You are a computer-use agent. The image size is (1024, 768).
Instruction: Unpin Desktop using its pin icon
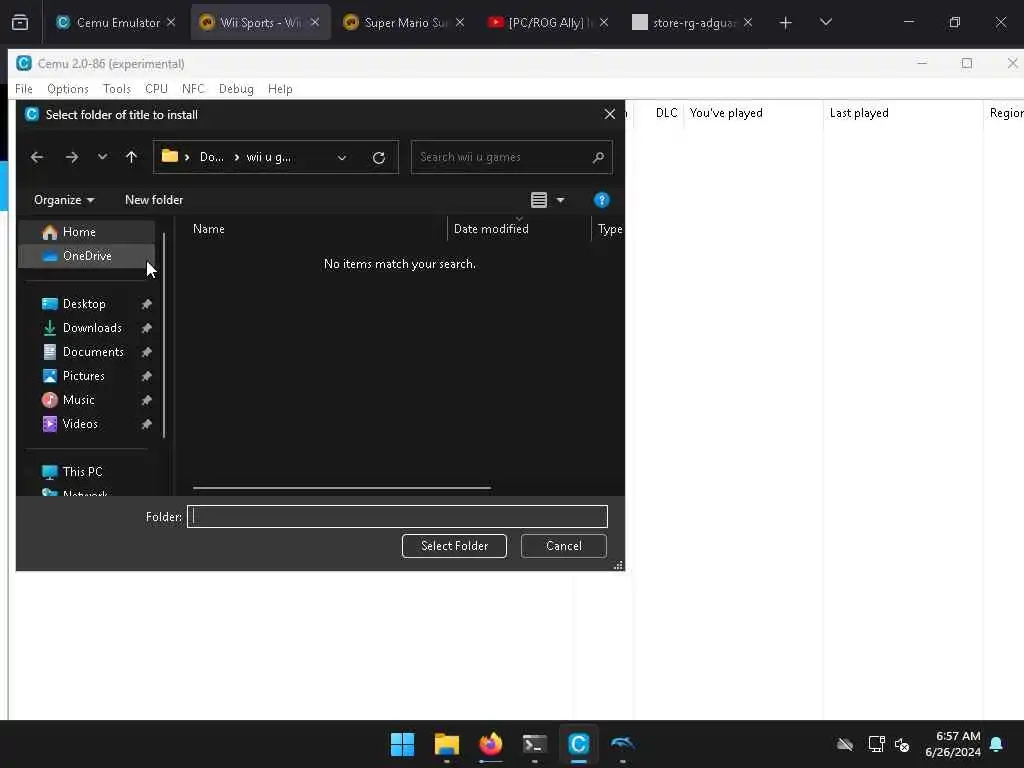147,304
